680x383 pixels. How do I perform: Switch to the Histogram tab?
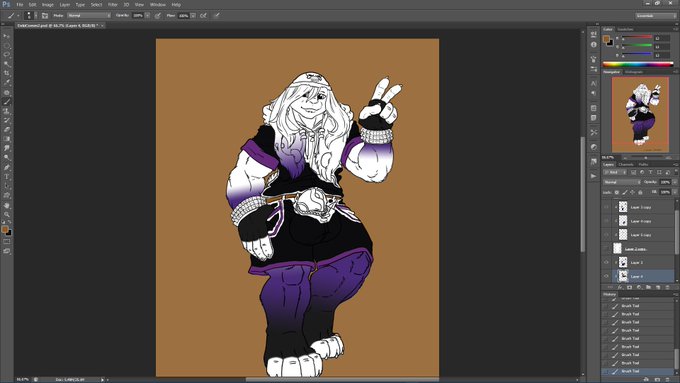[x=634, y=72]
